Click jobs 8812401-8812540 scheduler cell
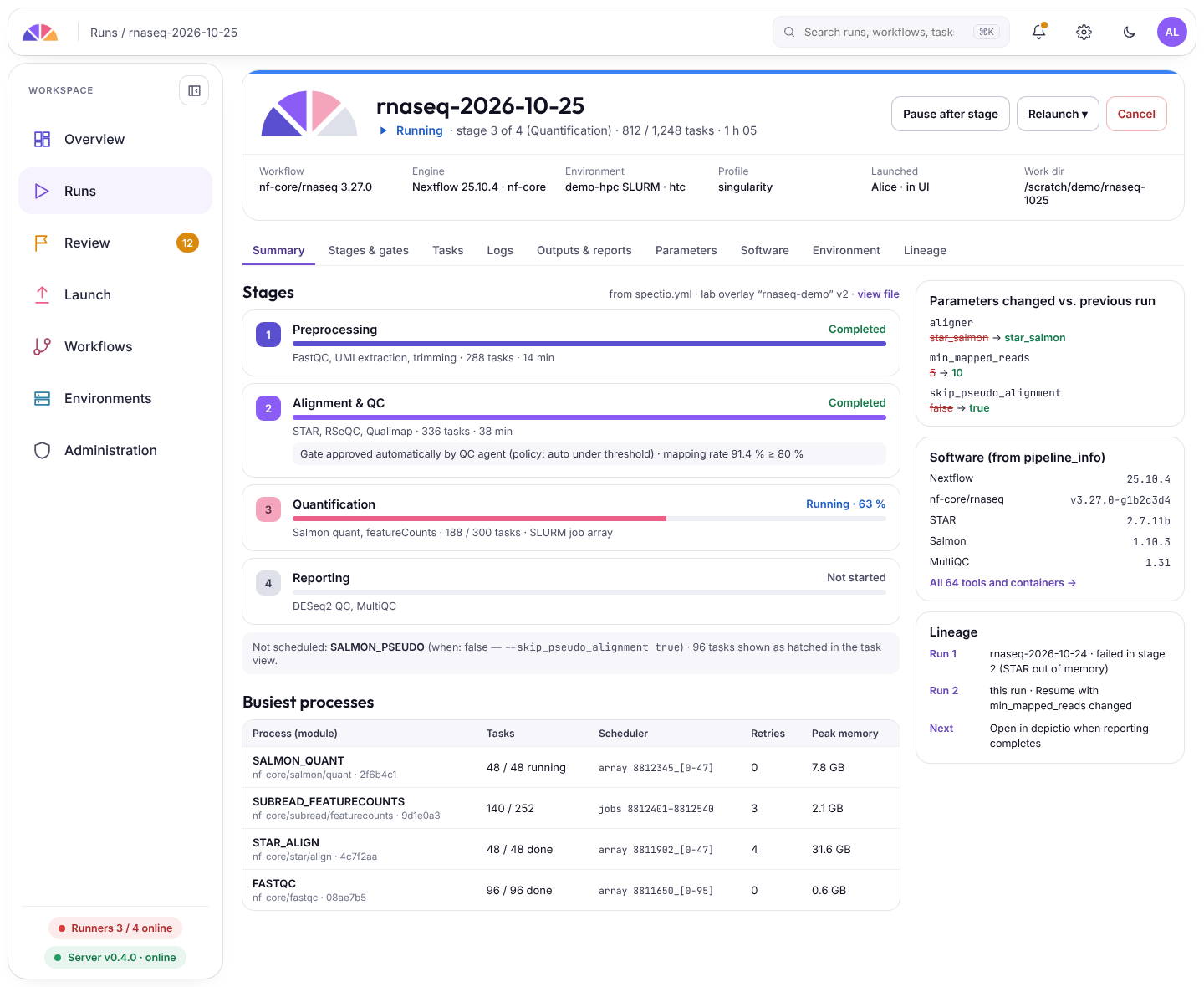This screenshot has height=987, width=1204. pos(656,809)
